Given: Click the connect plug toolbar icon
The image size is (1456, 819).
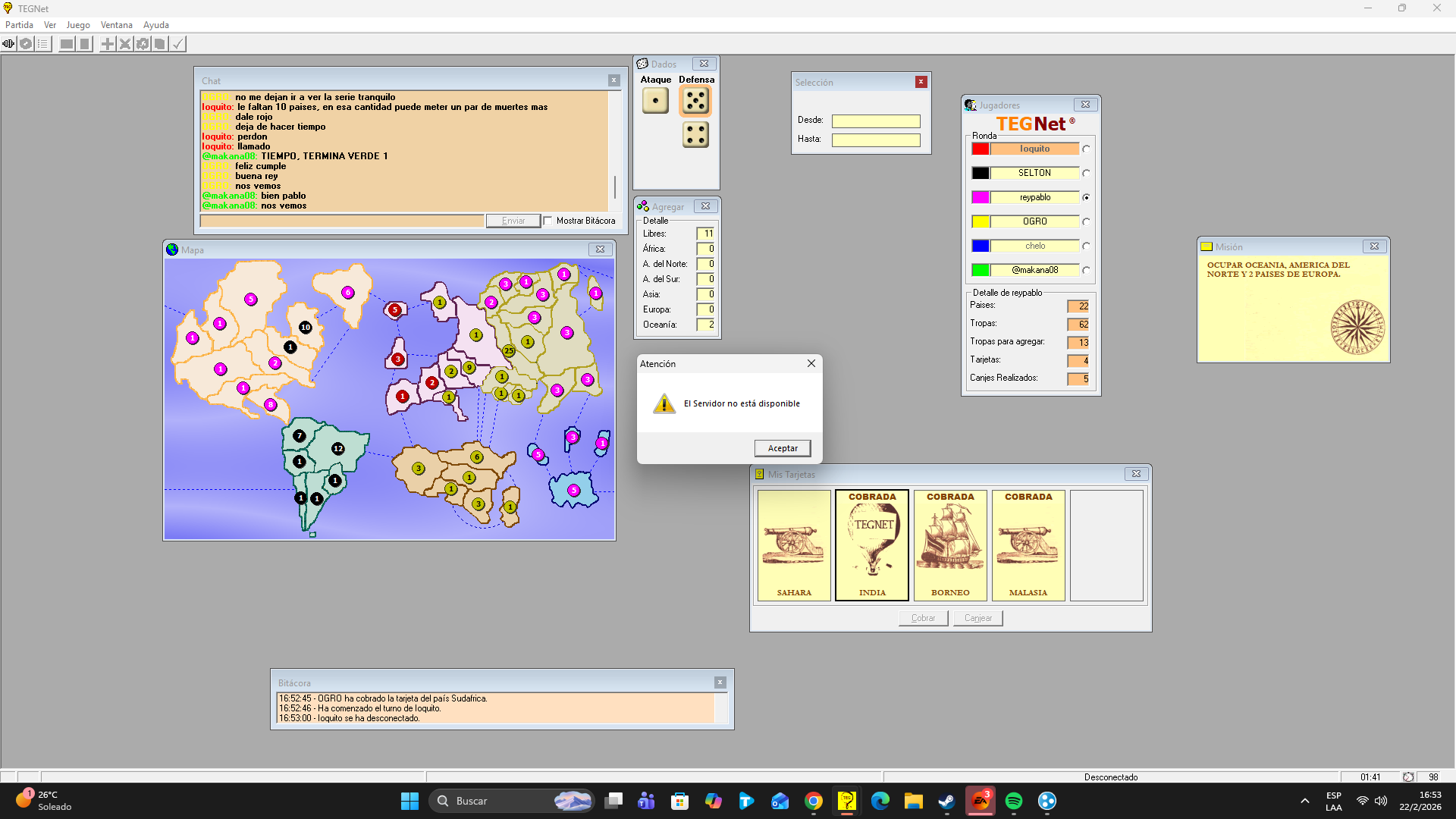Looking at the screenshot, I should click(x=8, y=44).
